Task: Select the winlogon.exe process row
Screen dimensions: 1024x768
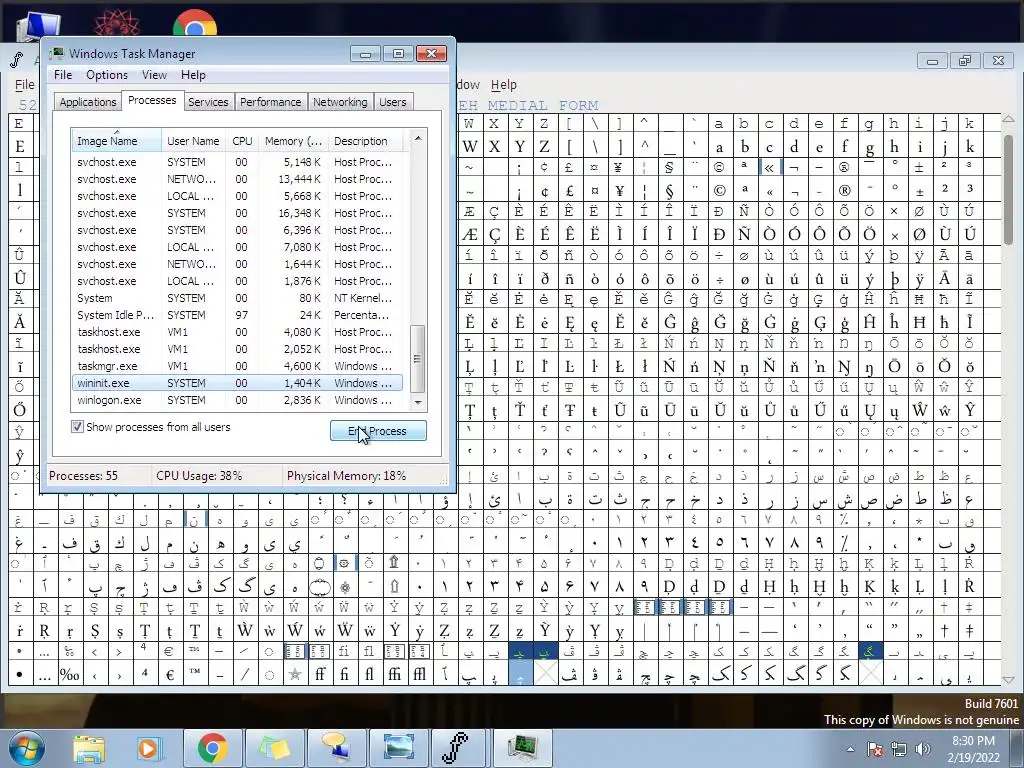Action: 236,400
